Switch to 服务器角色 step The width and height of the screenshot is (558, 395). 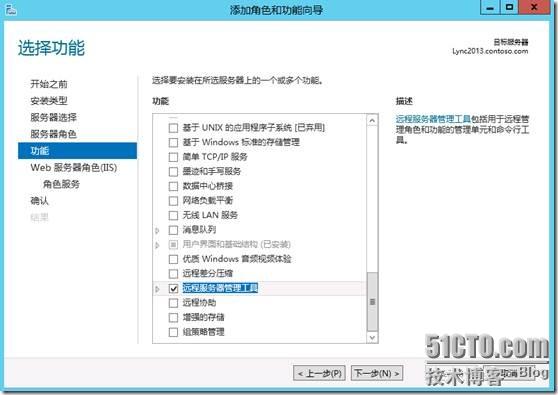[x=53, y=134]
